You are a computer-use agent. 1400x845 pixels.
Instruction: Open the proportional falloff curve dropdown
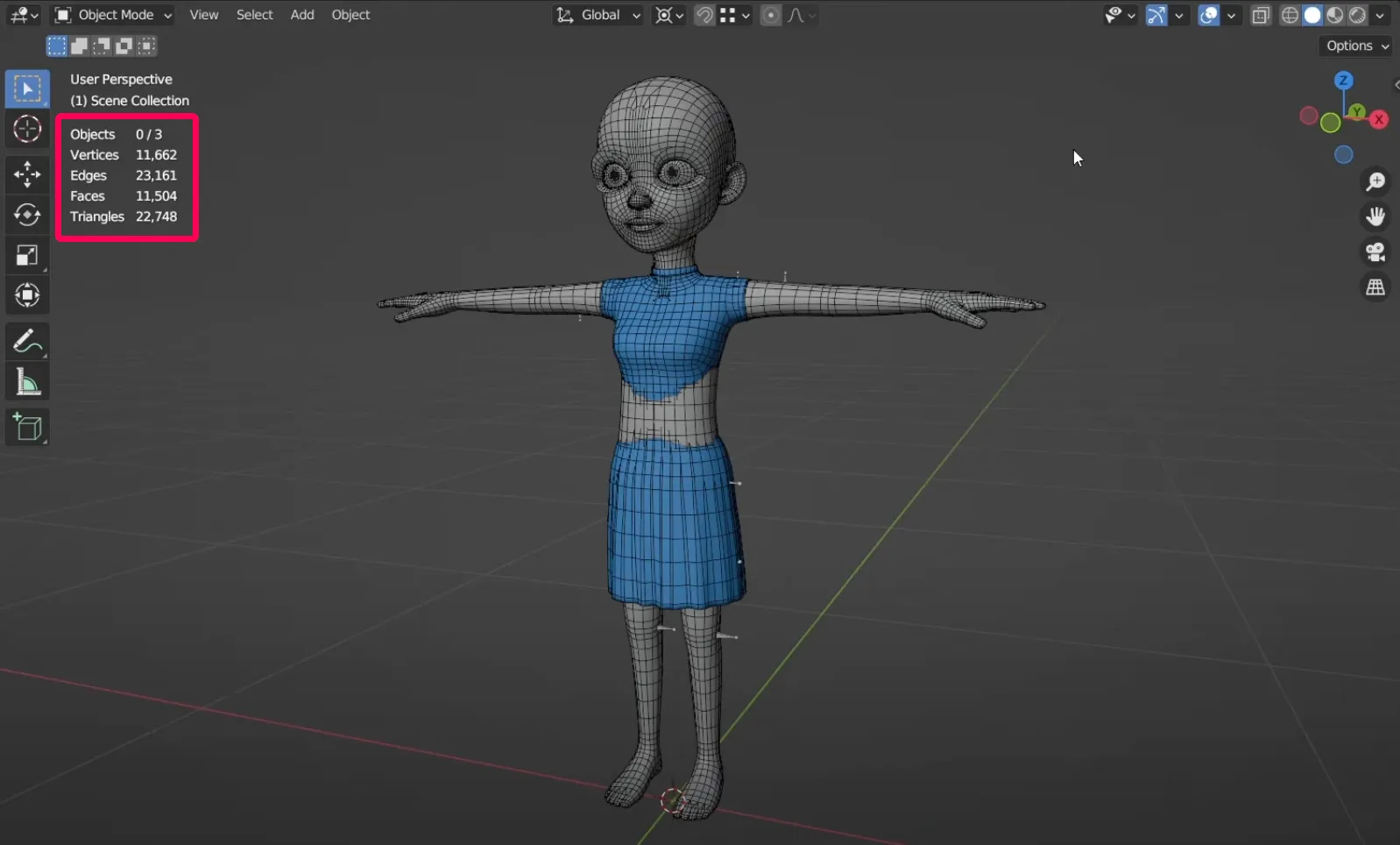(802, 15)
